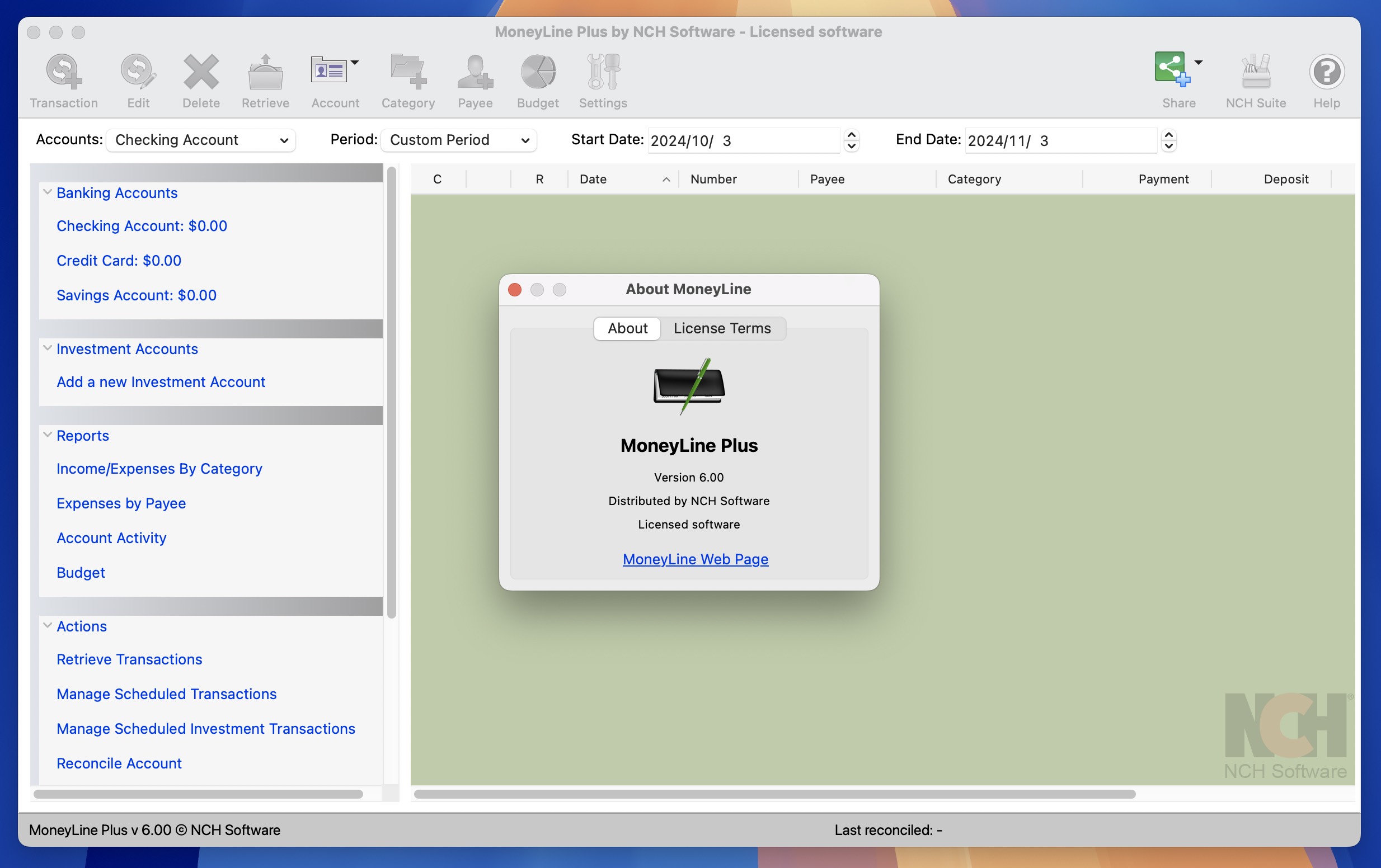Click the Category column header

point(1009,179)
